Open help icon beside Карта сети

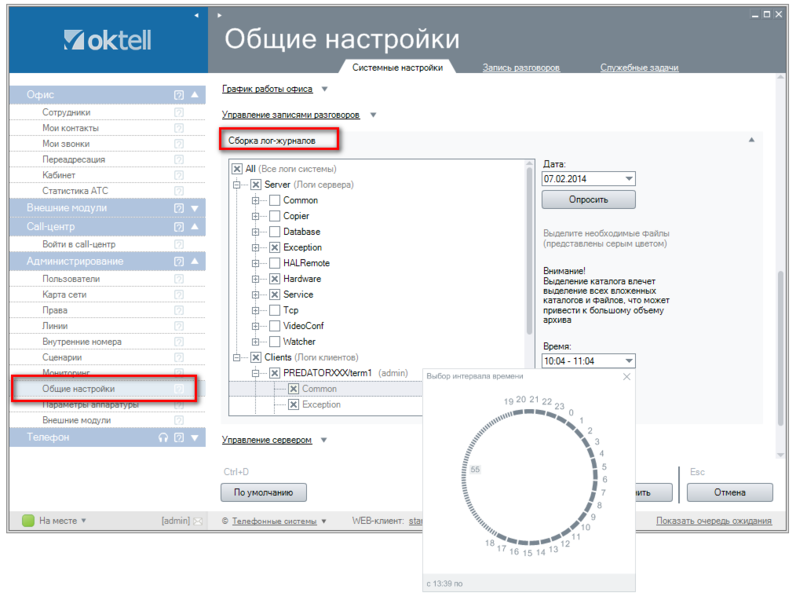[179, 294]
